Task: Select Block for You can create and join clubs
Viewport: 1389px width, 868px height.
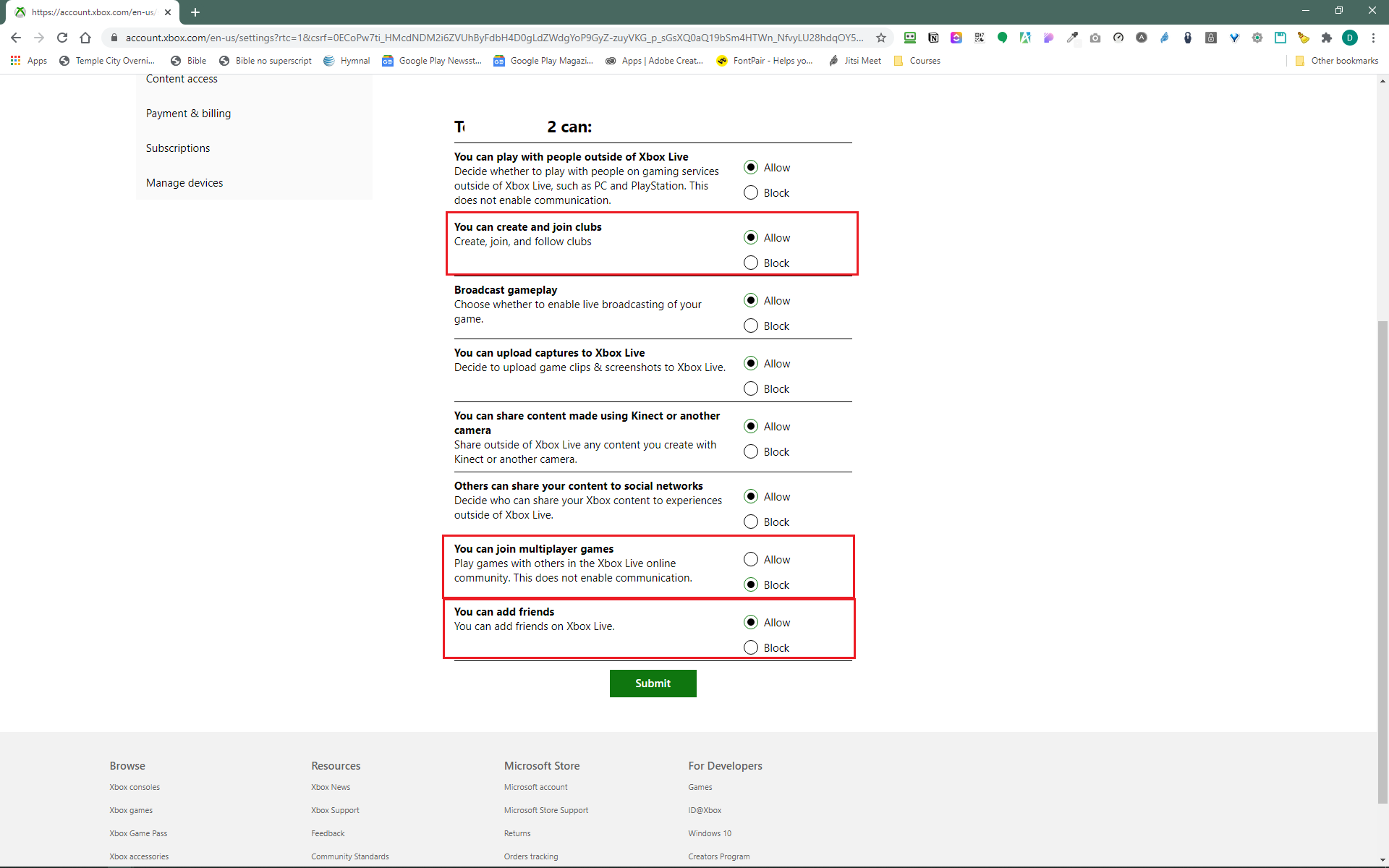Action: (x=751, y=263)
